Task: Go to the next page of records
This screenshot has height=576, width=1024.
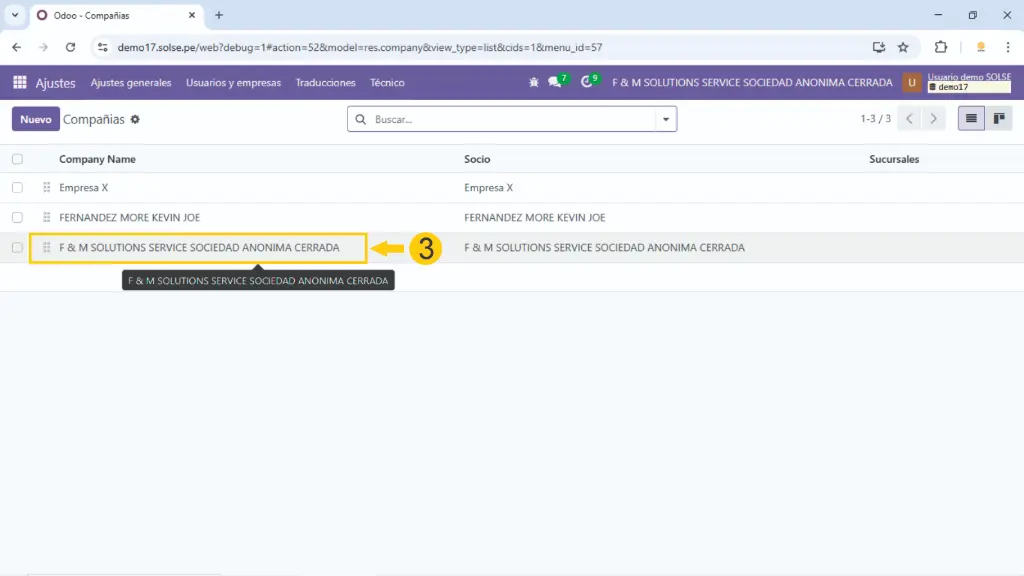Action: pyautogui.click(x=934, y=119)
